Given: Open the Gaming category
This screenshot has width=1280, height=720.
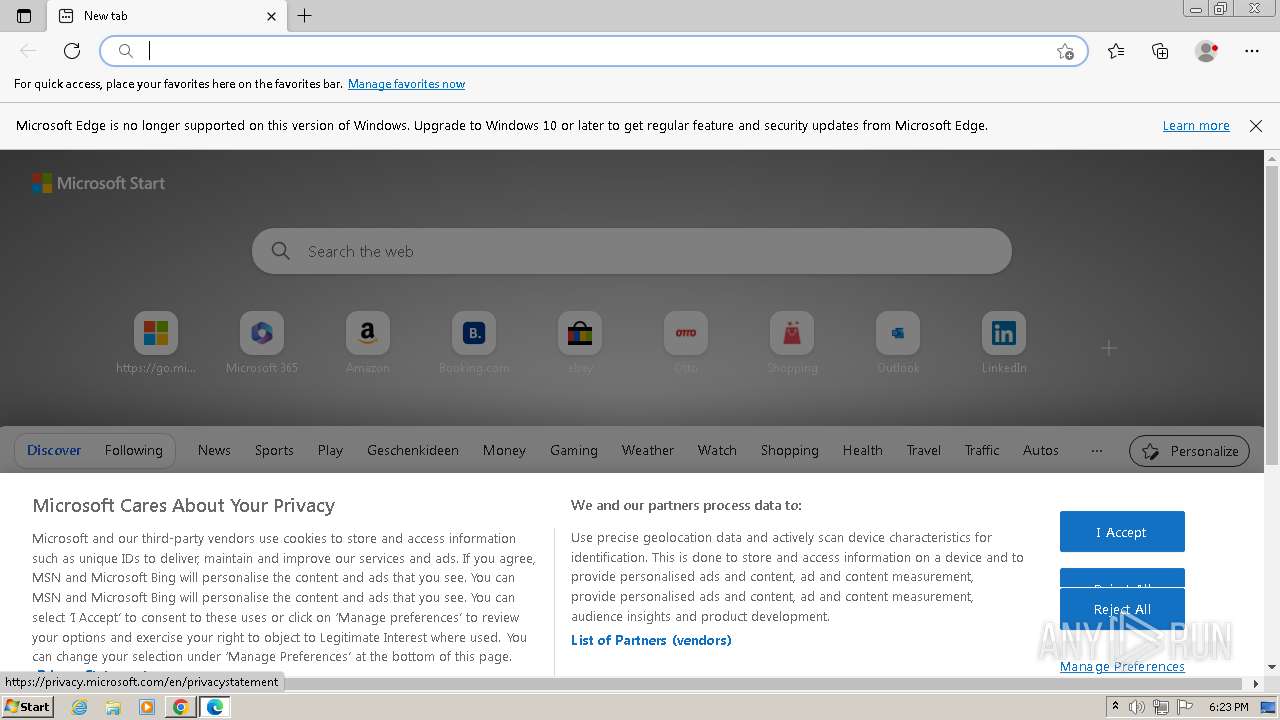Looking at the screenshot, I should (x=574, y=450).
